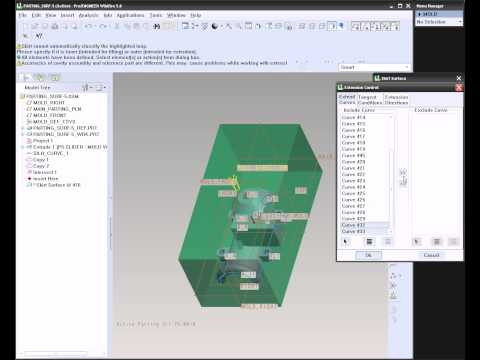The width and height of the screenshot is (480, 360).
Task: Click the Find binoculars toolbar icon
Action: (x=156, y=26)
